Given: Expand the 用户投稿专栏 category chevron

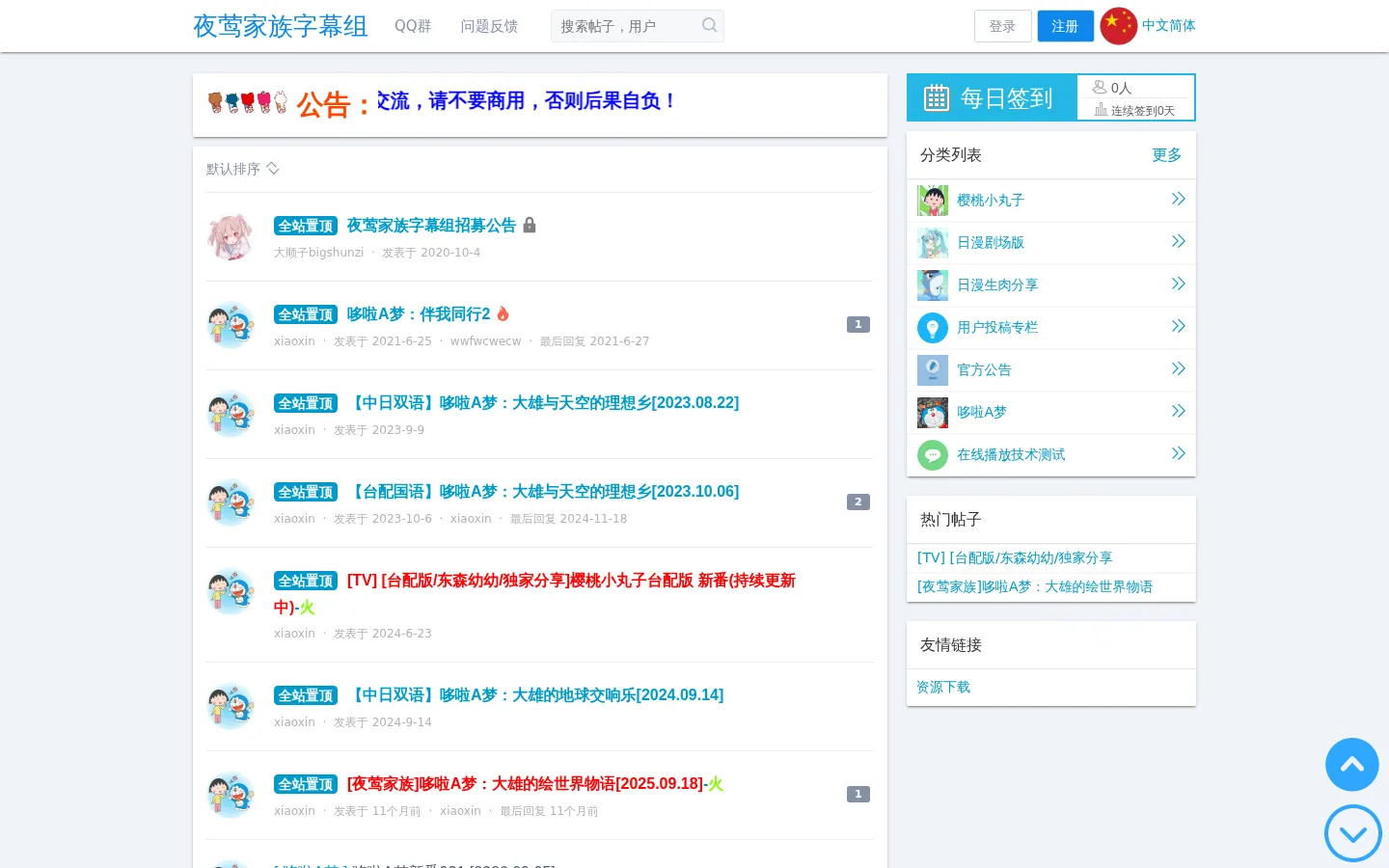Looking at the screenshot, I should pos(1178,326).
